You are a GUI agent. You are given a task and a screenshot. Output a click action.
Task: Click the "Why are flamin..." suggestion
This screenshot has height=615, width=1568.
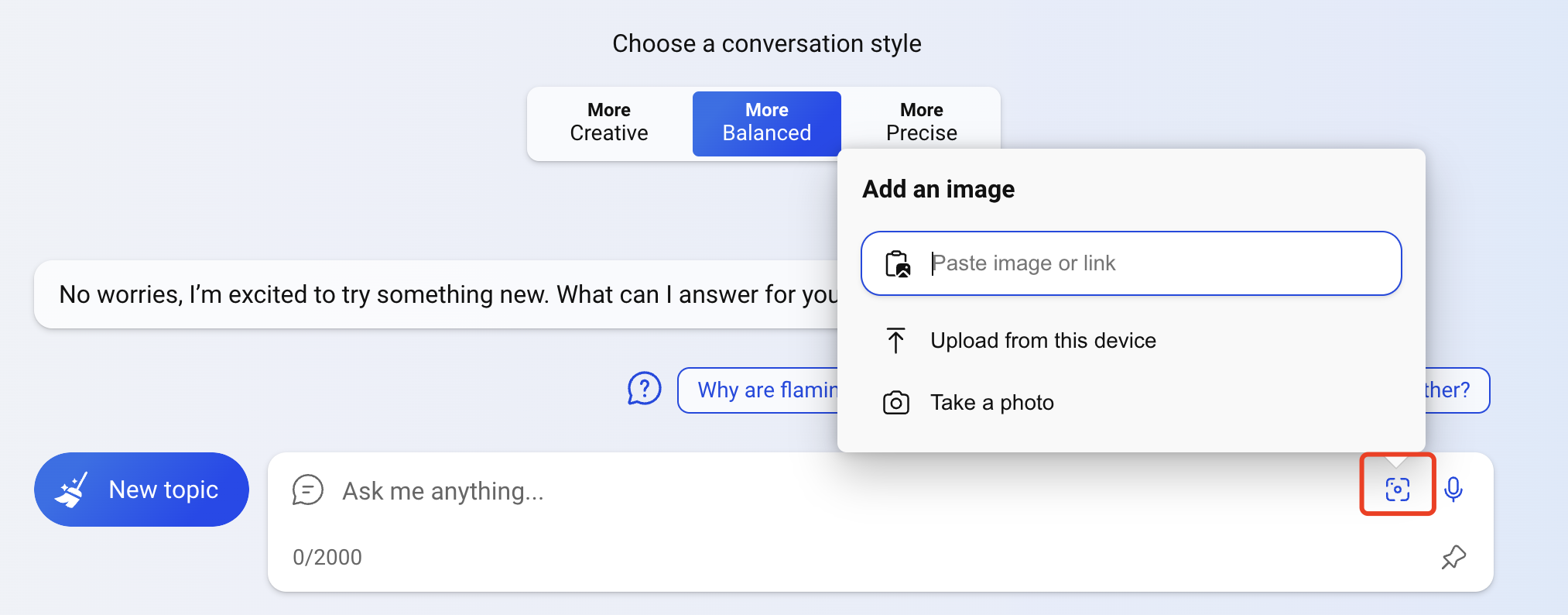coord(762,390)
